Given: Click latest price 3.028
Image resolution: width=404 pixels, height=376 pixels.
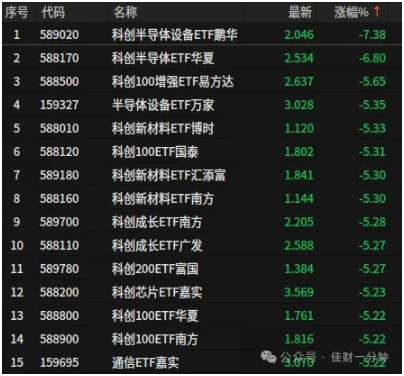Looking at the screenshot, I should [299, 105].
